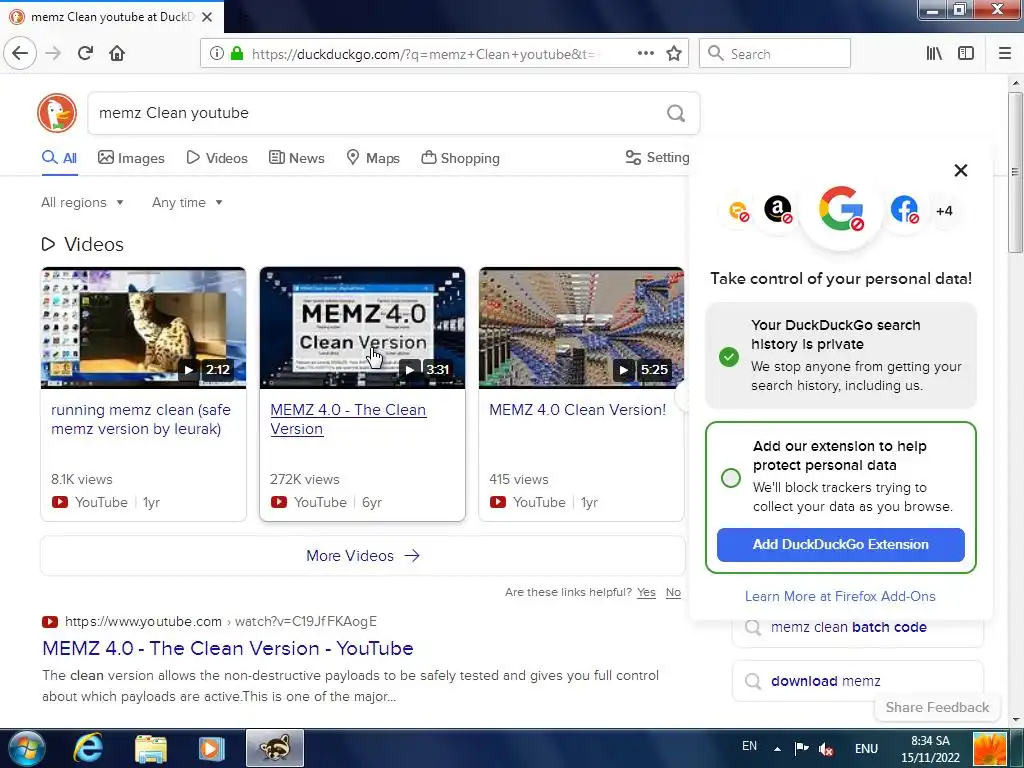
Task: Open Windows Explorer folder in taskbar
Action: pos(151,748)
